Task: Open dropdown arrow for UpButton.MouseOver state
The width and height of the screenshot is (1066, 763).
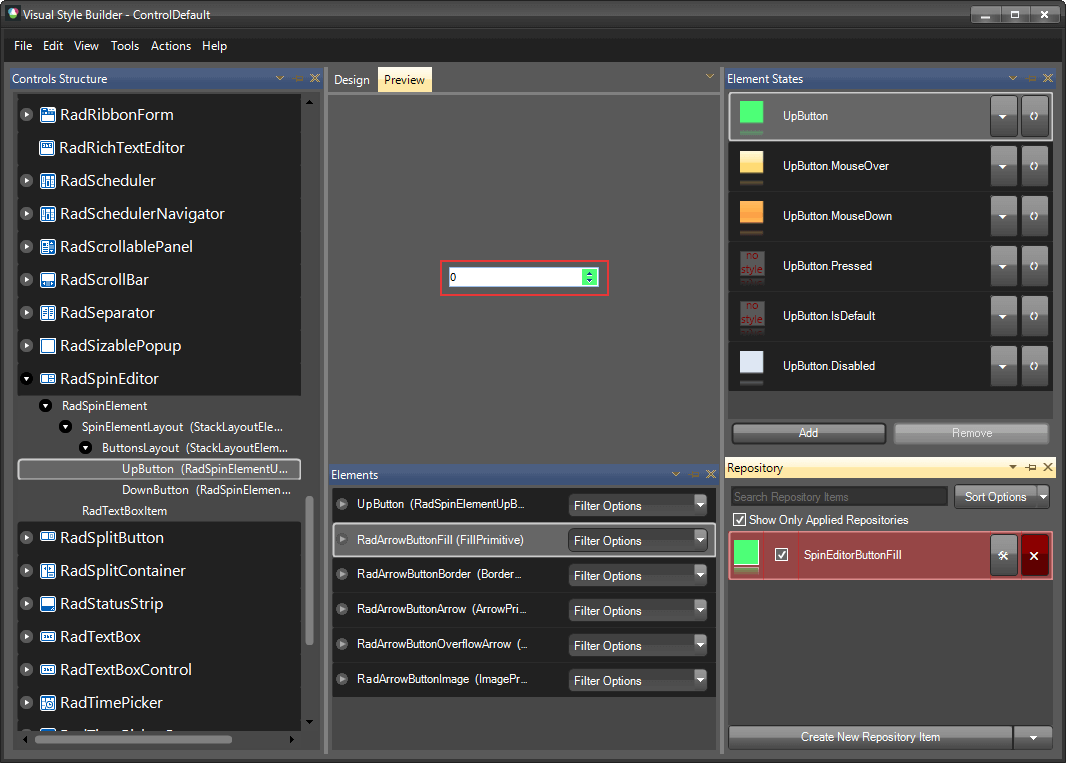Action: coord(1003,166)
